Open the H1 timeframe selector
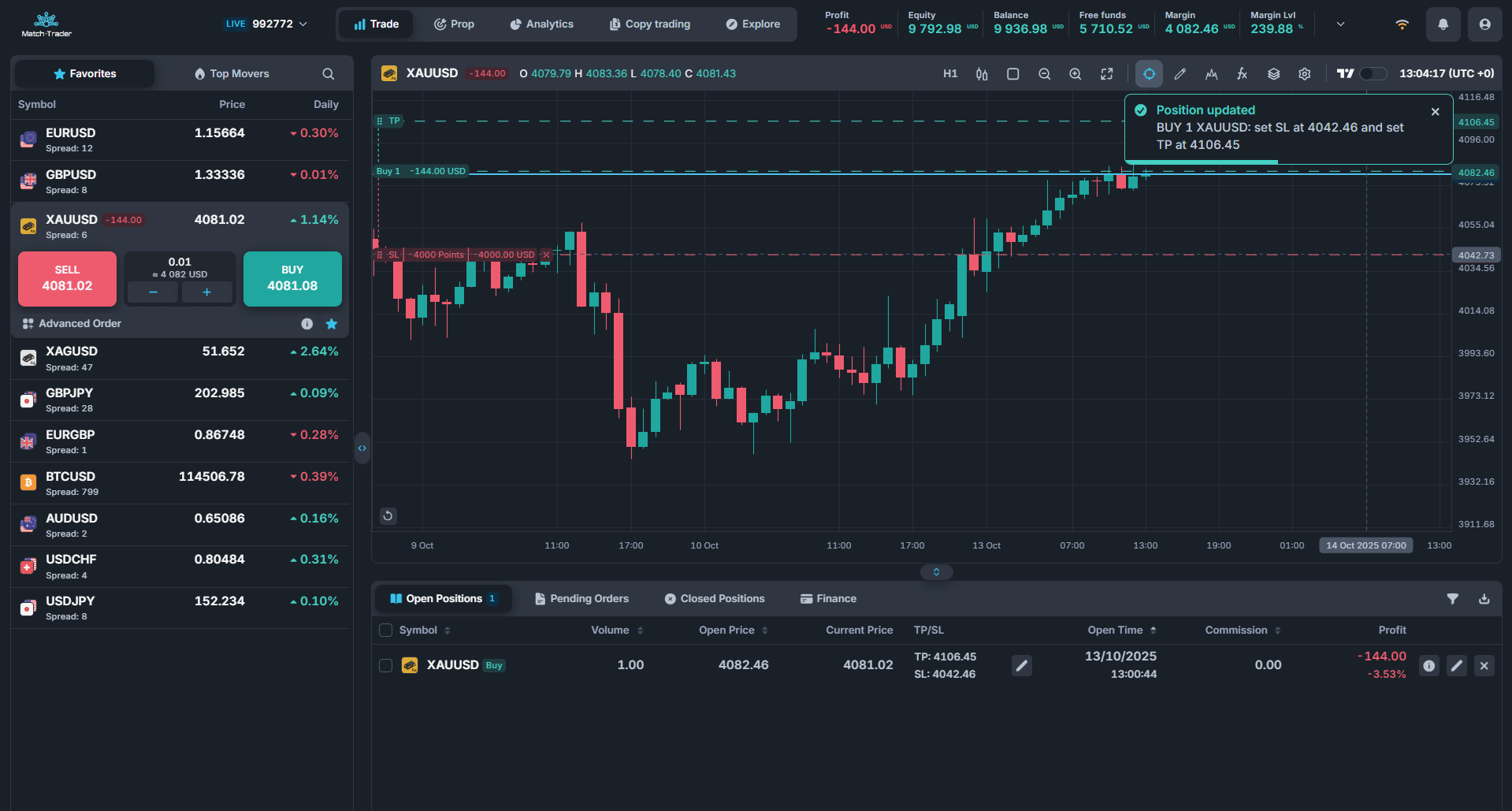Viewport: 1512px width, 811px height. click(950, 74)
